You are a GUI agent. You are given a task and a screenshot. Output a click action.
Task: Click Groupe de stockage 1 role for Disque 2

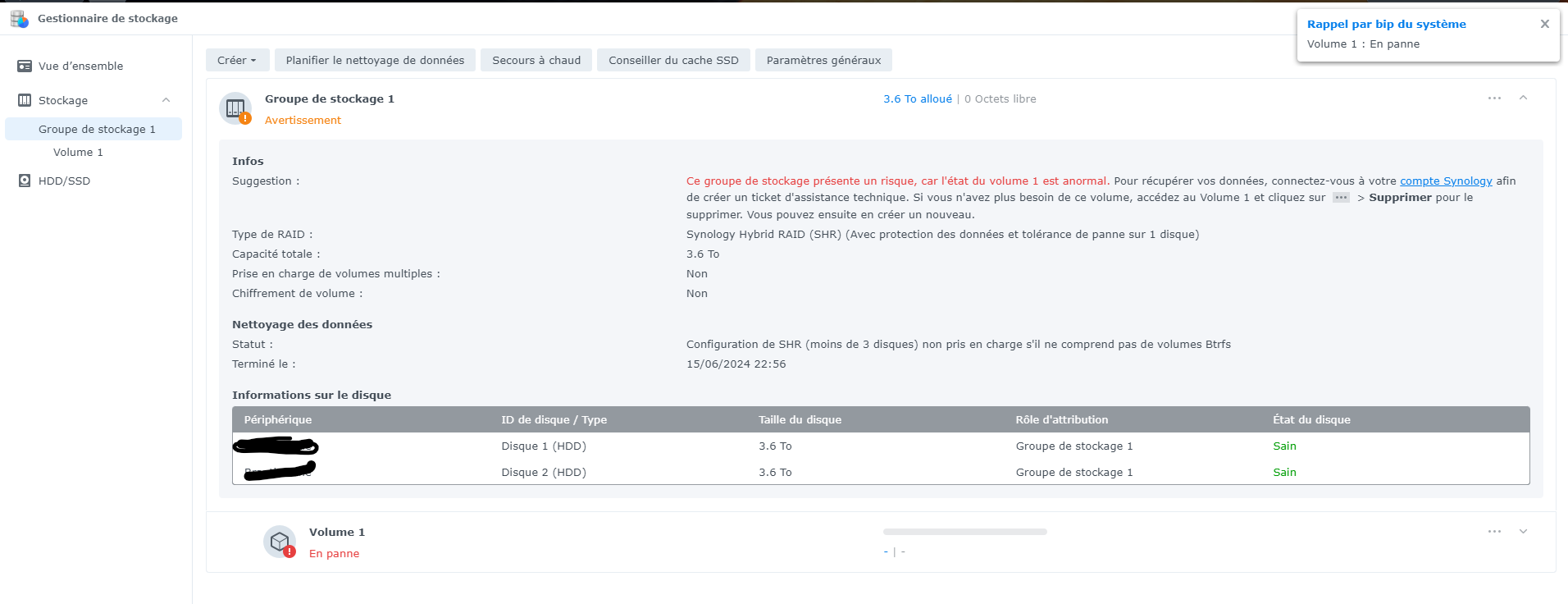[x=1074, y=472]
